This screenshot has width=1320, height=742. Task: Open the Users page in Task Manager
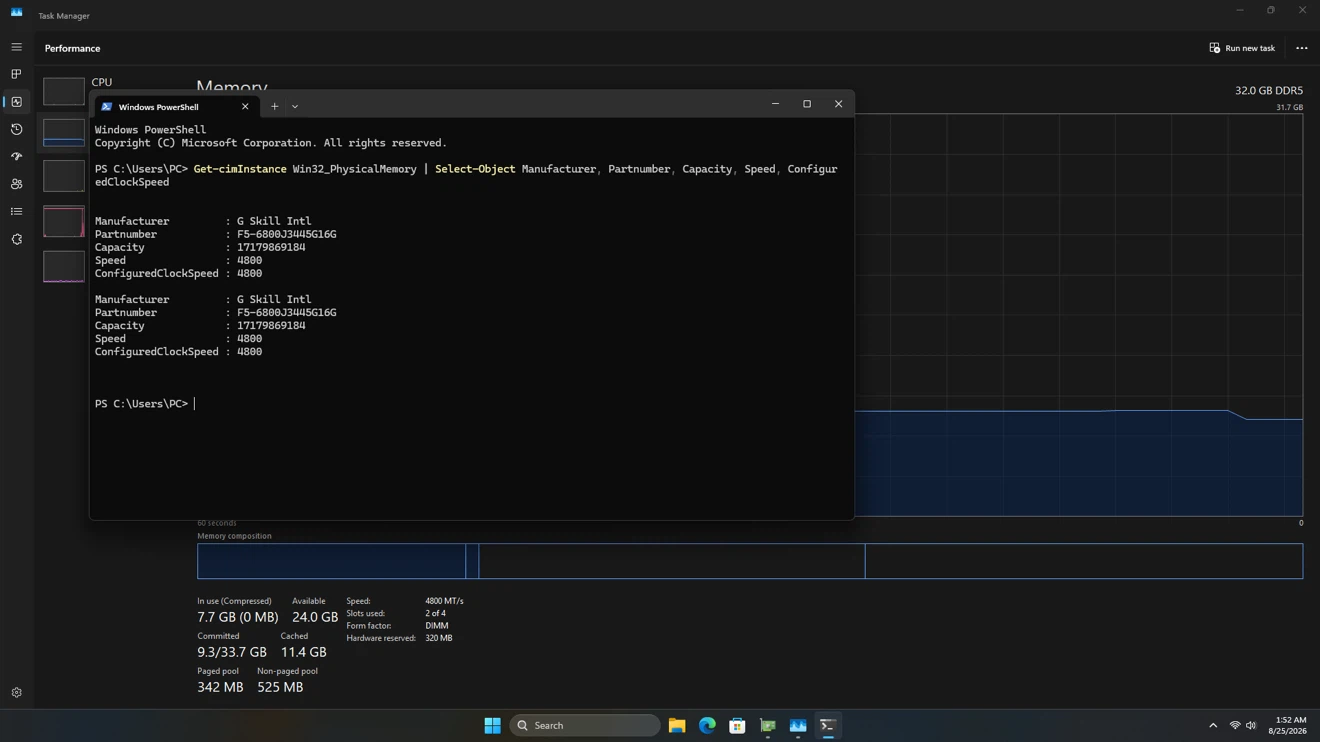[16, 184]
